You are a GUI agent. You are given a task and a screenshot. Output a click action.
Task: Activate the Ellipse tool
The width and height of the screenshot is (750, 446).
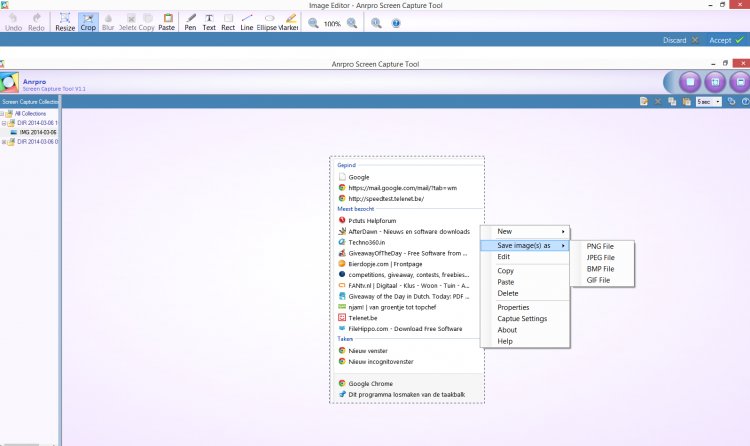pos(267,22)
